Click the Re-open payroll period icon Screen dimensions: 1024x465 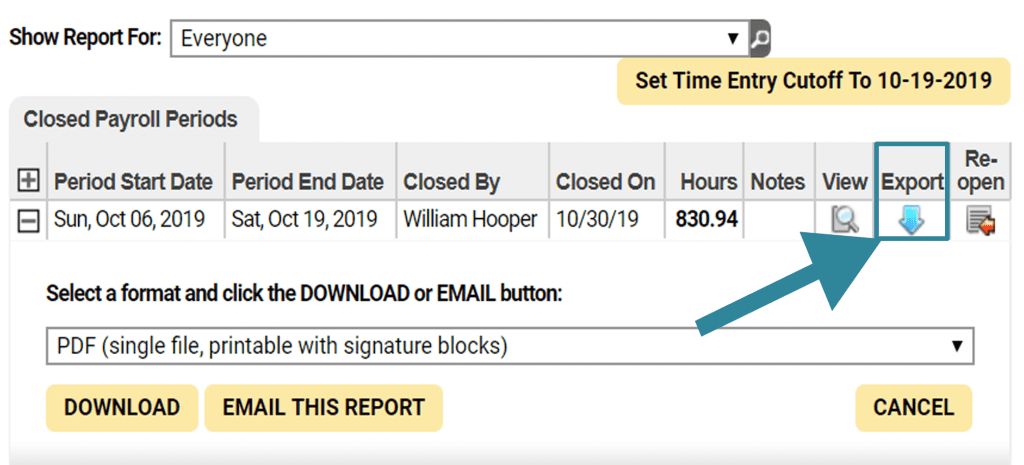pos(981,221)
